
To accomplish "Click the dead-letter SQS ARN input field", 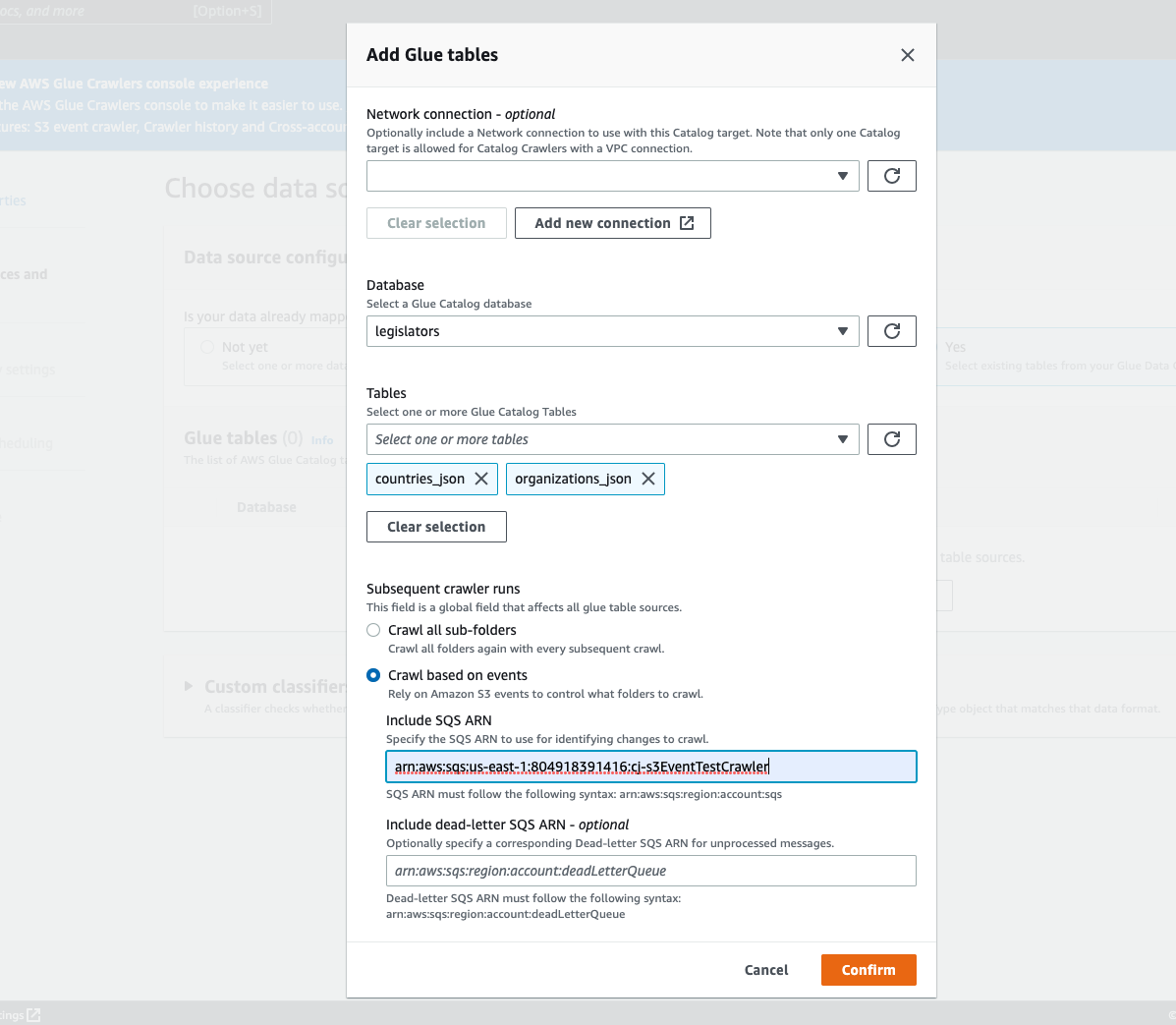I will click(650, 871).
